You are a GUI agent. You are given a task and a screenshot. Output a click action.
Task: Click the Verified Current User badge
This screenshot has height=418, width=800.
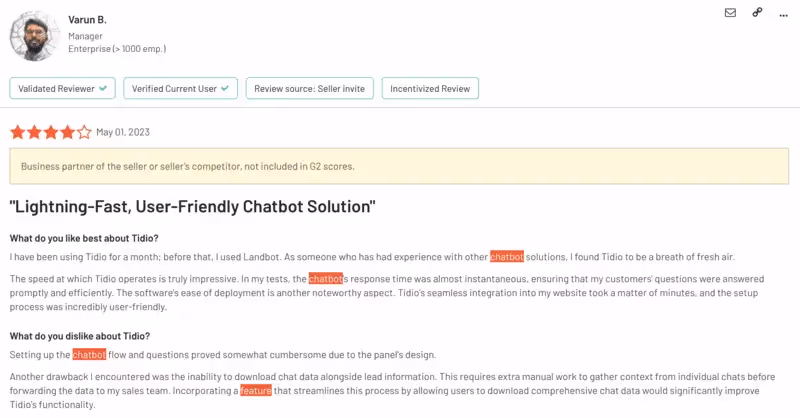tap(180, 88)
